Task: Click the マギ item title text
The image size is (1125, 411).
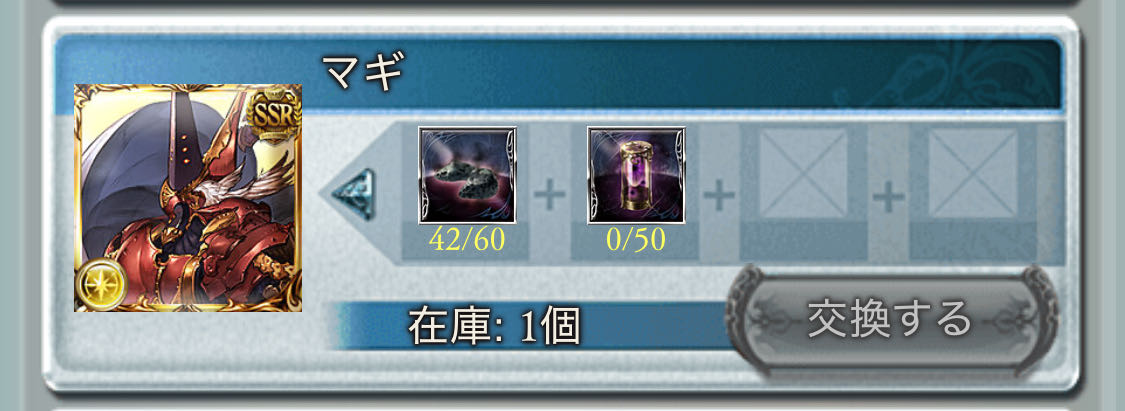Action: point(364,72)
